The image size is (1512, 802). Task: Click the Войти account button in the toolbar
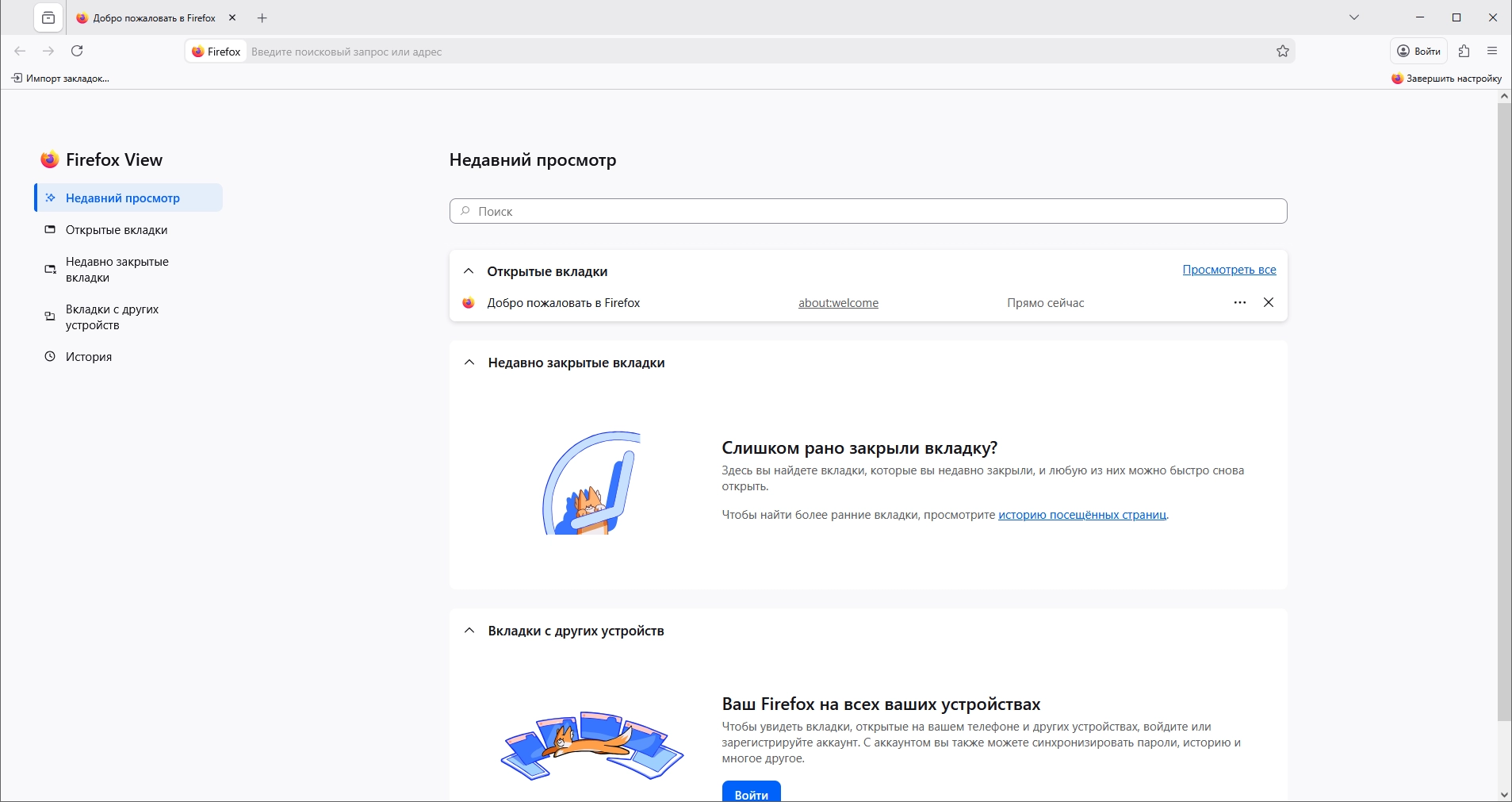coord(1418,51)
